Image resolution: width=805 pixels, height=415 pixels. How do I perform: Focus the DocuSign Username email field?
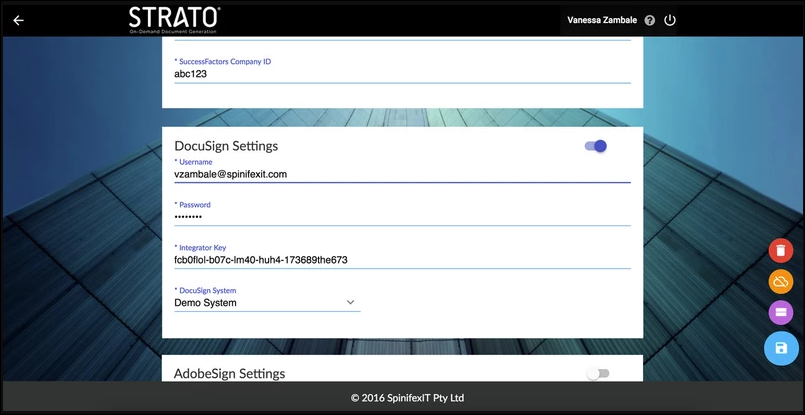coord(400,173)
